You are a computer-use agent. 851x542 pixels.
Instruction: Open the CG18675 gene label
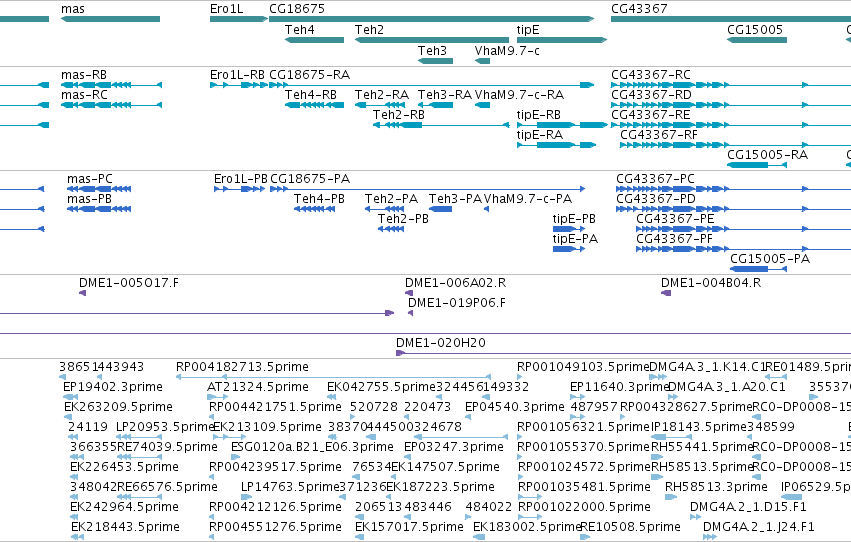[297, 9]
